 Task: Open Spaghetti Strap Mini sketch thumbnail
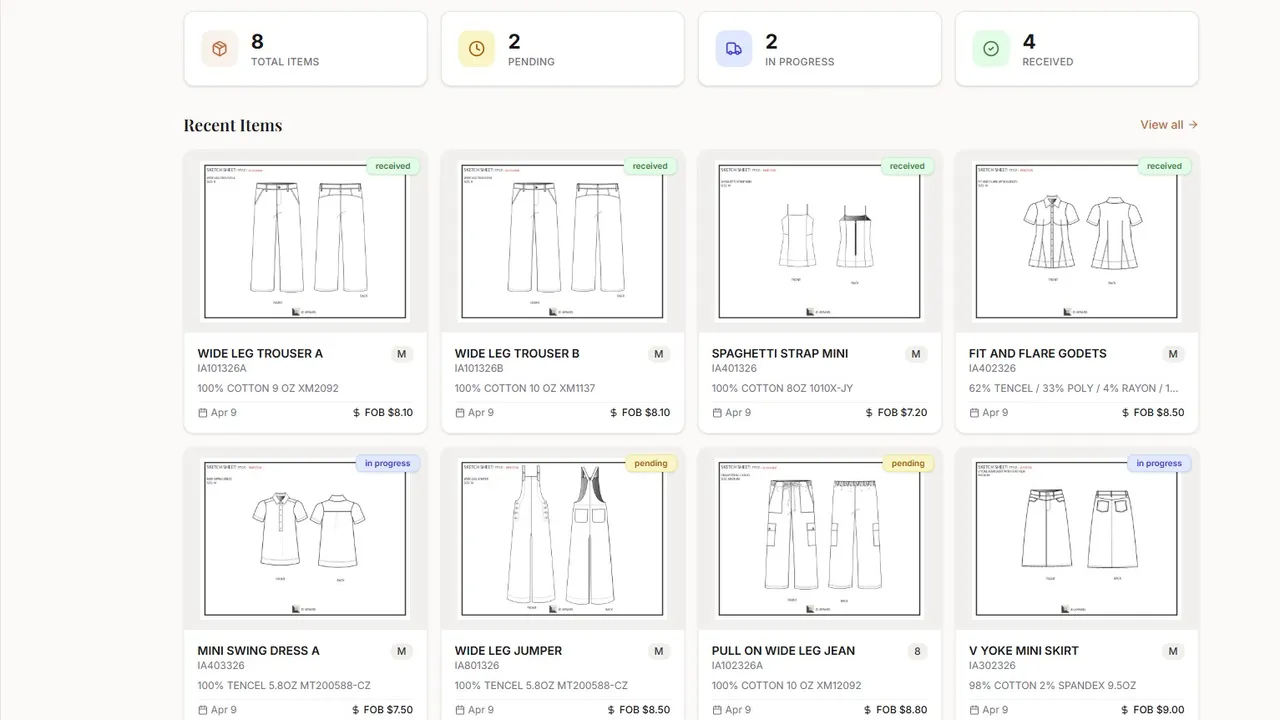point(819,241)
